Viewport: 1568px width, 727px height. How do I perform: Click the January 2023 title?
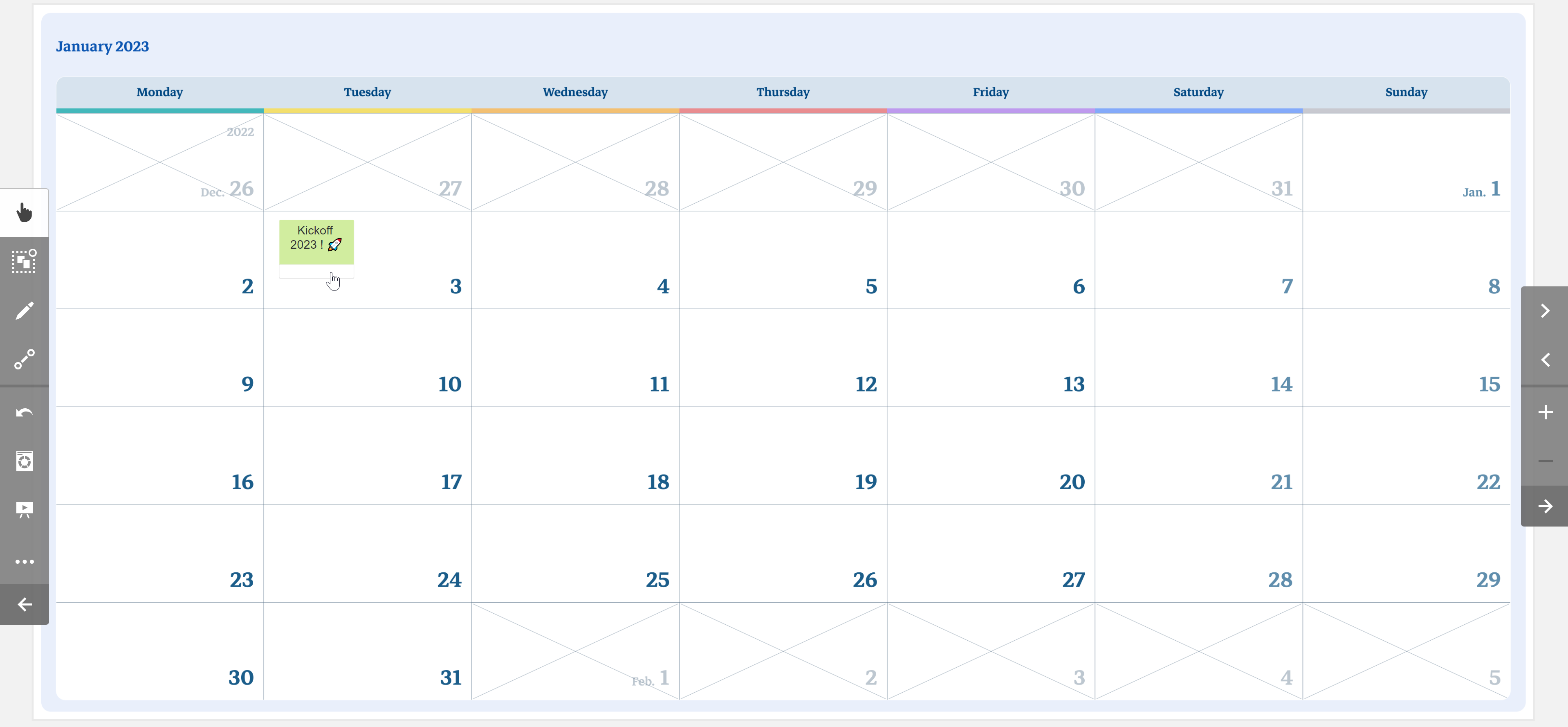pyautogui.click(x=102, y=46)
